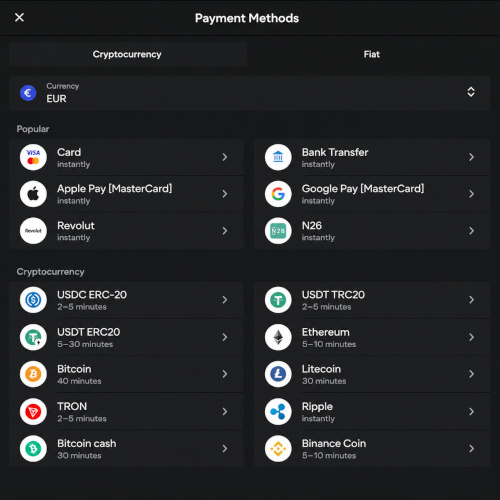Select the Card payment method label
Screen dimensions: 500x500
click(69, 152)
